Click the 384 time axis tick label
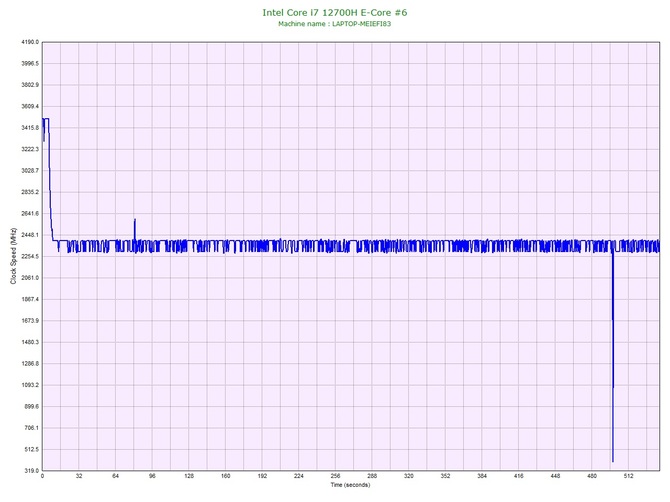The height and width of the screenshot is (502, 670). [x=482, y=476]
